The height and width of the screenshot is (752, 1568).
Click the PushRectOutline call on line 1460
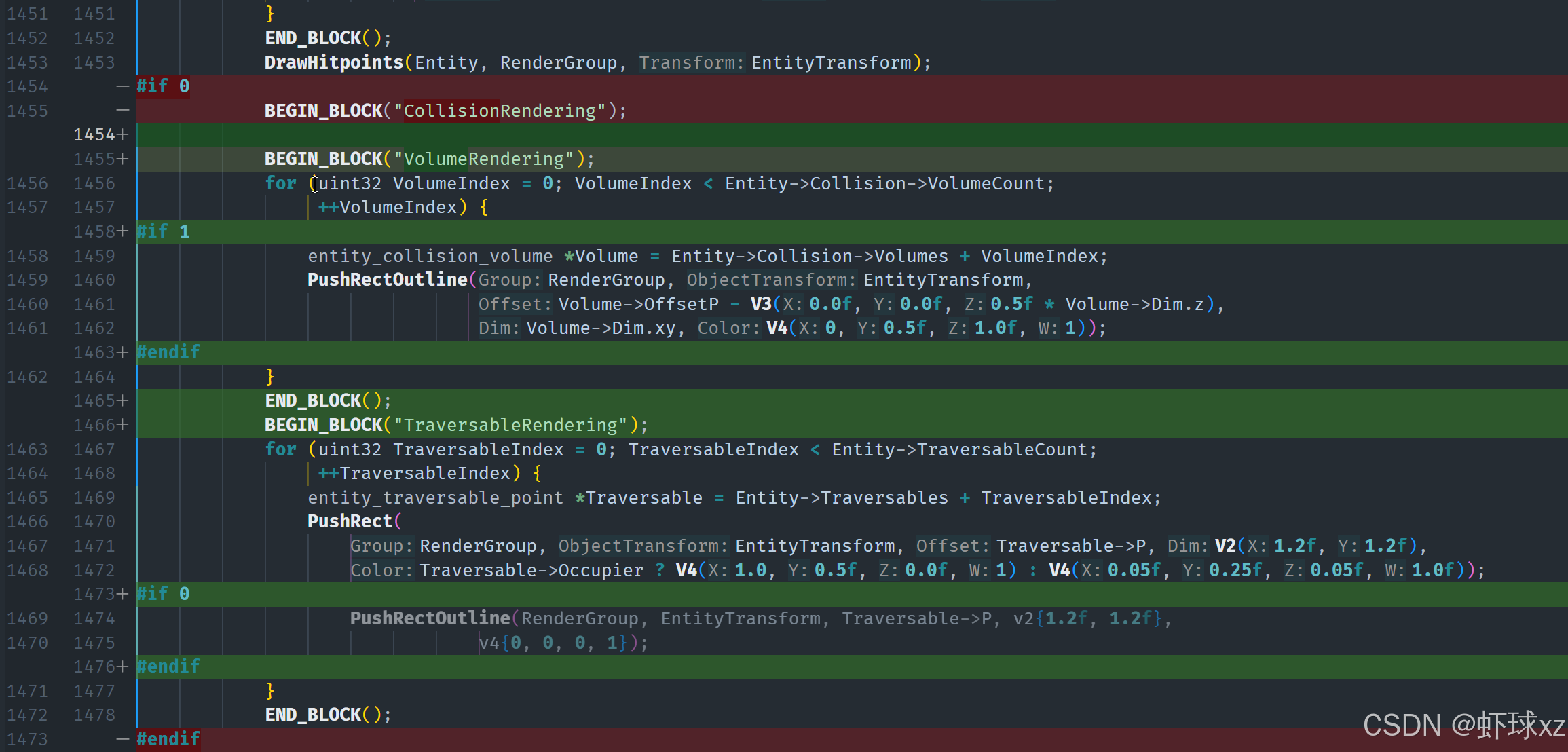387,280
